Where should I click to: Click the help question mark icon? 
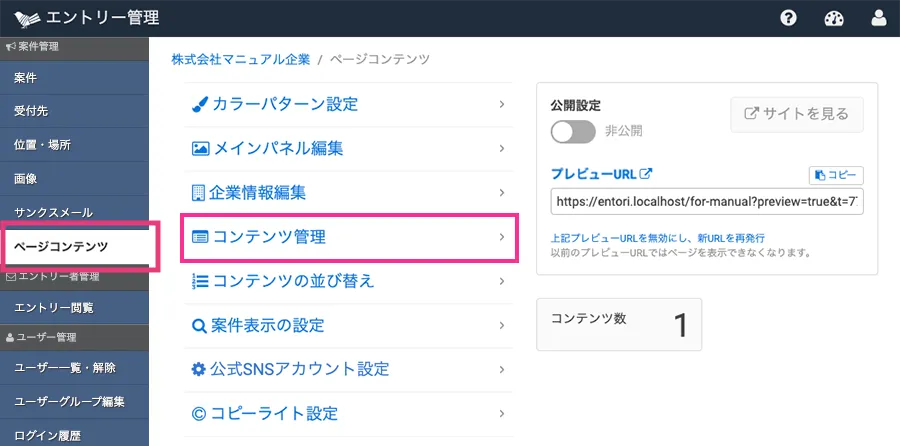(788, 18)
